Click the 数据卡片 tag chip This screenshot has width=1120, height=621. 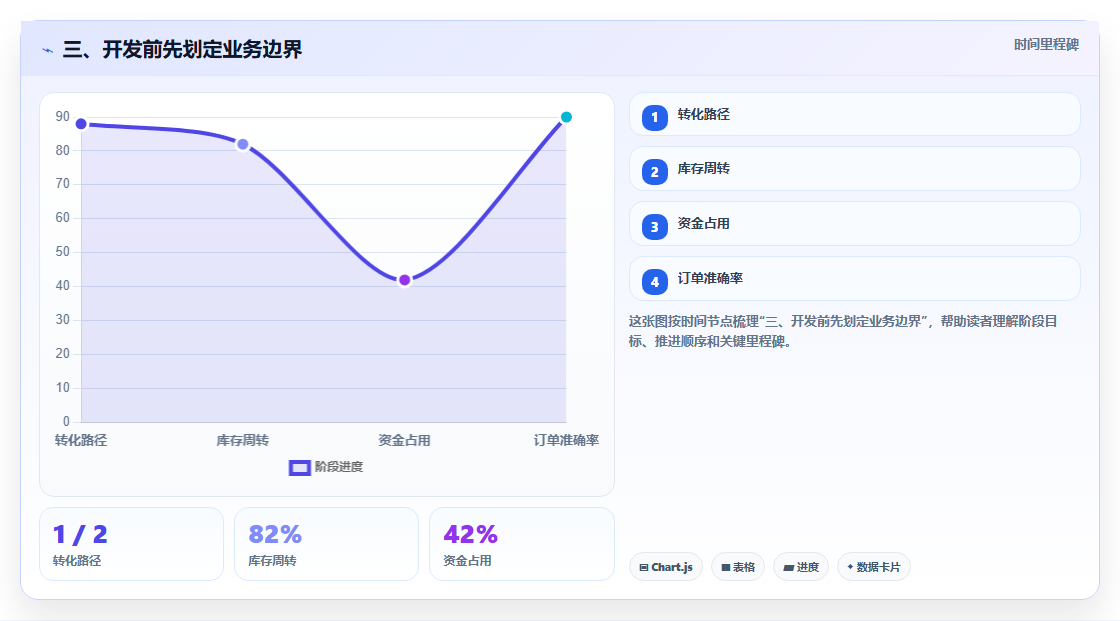coord(874,567)
